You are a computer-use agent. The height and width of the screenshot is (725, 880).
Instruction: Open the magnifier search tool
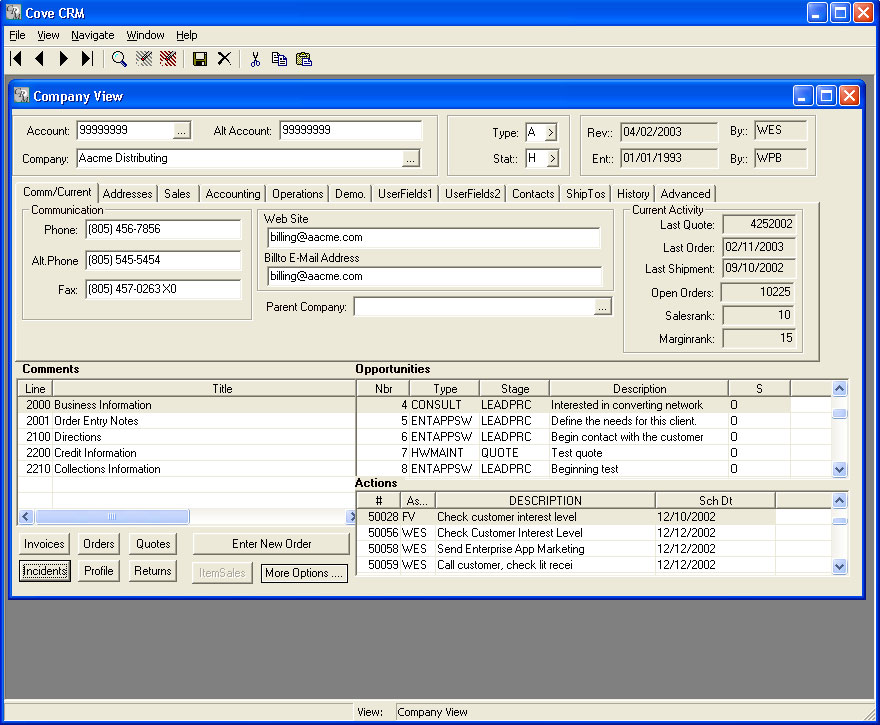click(118, 58)
